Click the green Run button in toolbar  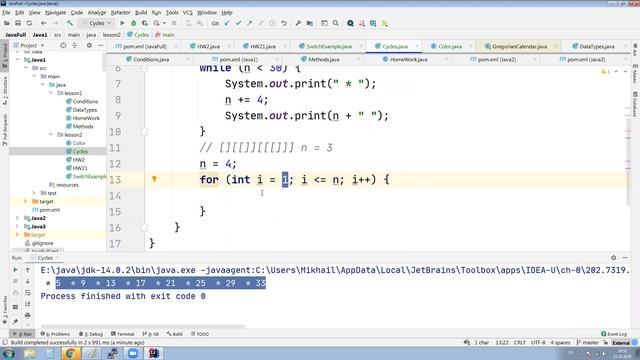click(x=122, y=23)
